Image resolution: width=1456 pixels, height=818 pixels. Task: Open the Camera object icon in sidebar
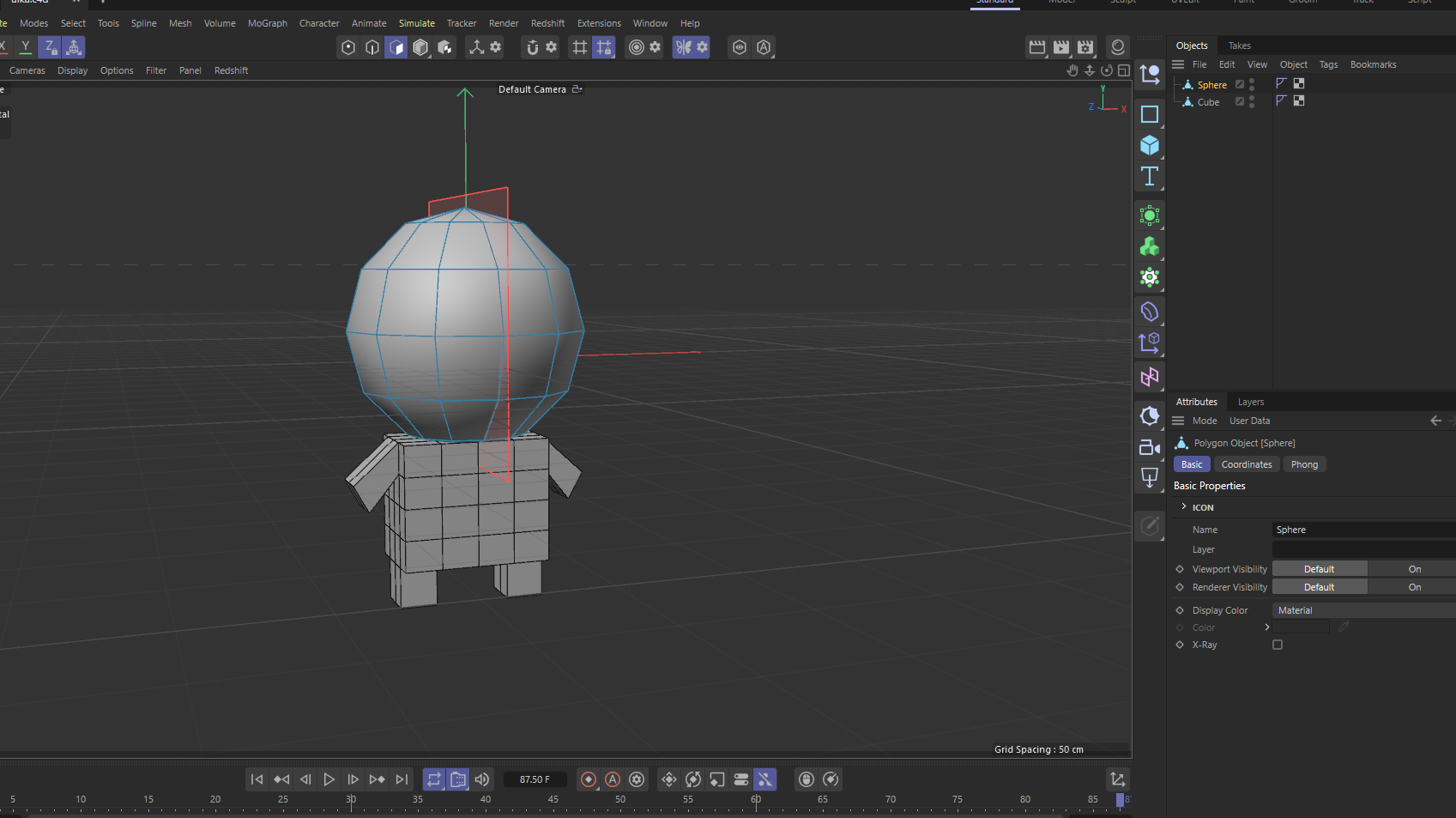pos(1149,447)
